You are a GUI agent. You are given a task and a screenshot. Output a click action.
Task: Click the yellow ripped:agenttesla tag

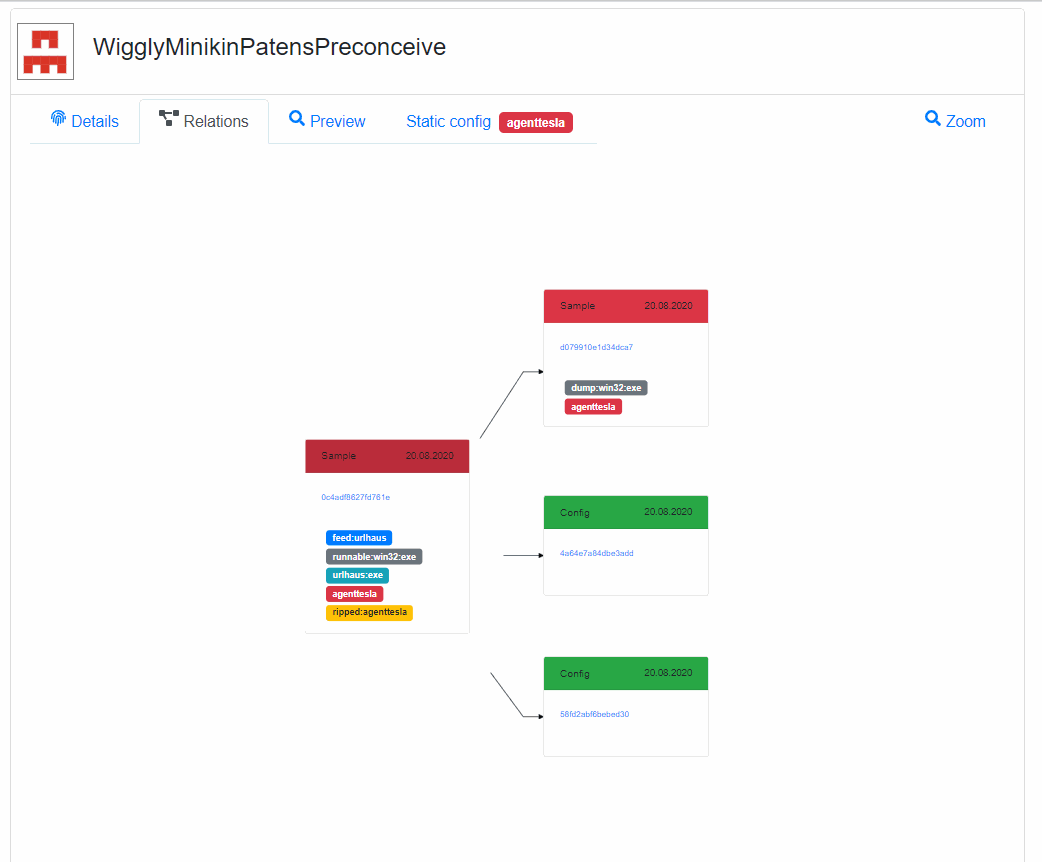tap(369, 612)
